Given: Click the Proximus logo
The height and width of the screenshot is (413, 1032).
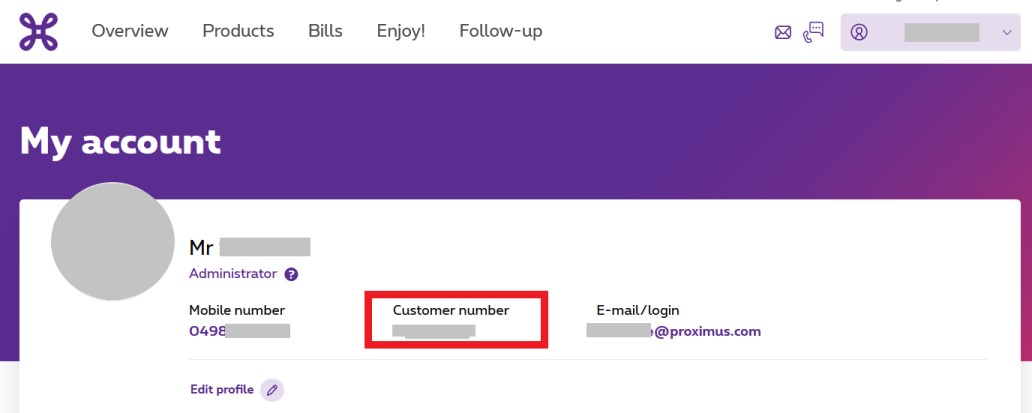Looking at the screenshot, I should click(39, 31).
